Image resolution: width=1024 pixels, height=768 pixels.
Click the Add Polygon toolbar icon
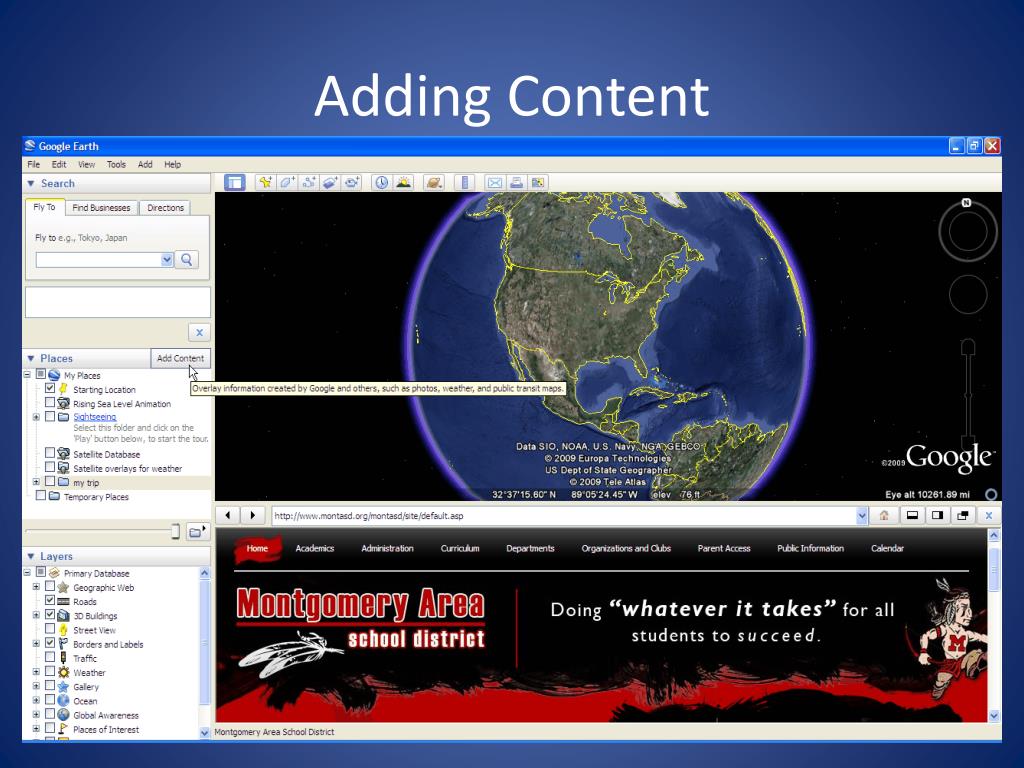pyautogui.click(x=287, y=182)
